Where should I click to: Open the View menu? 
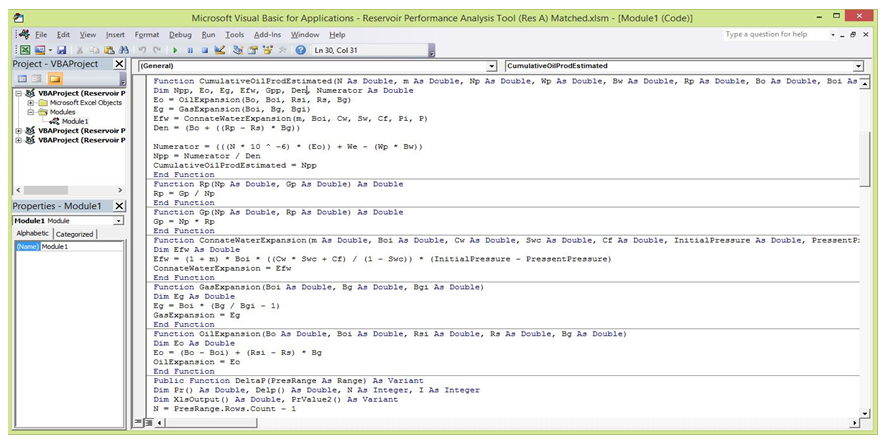88,35
